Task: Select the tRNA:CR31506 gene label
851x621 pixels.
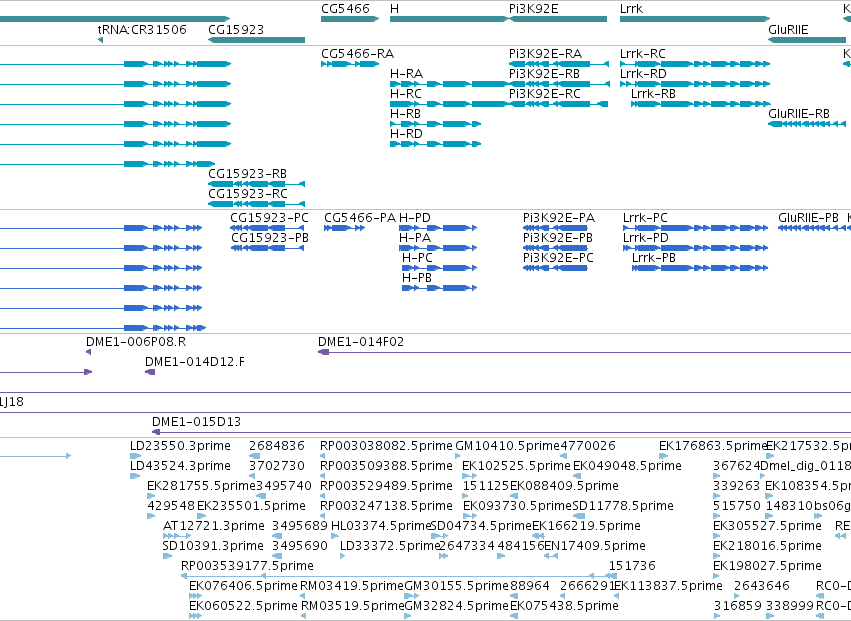Action: 142,29
